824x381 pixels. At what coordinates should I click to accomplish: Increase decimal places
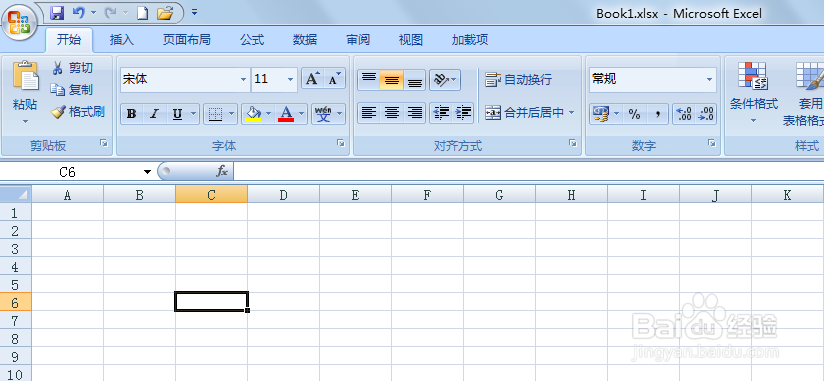click(x=684, y=114)
